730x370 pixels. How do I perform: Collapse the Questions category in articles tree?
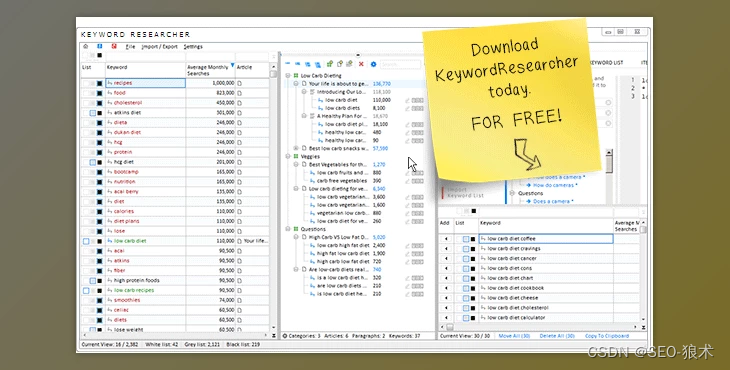[288, 229]
